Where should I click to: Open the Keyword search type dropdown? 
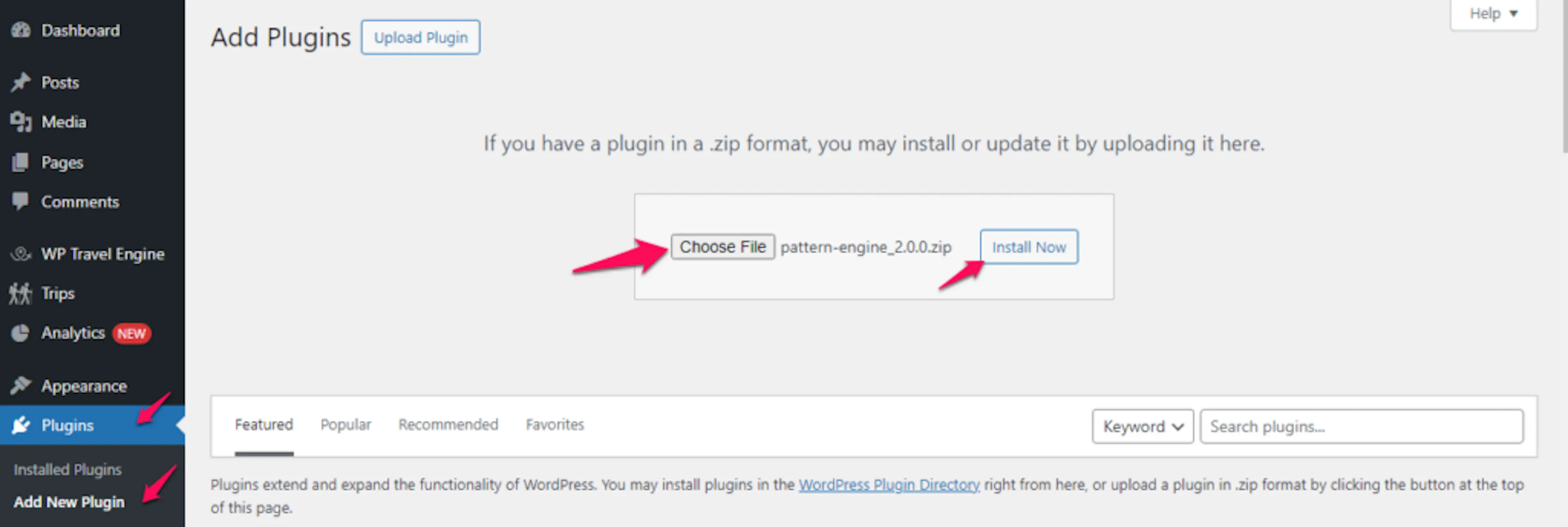[1143, 427]
